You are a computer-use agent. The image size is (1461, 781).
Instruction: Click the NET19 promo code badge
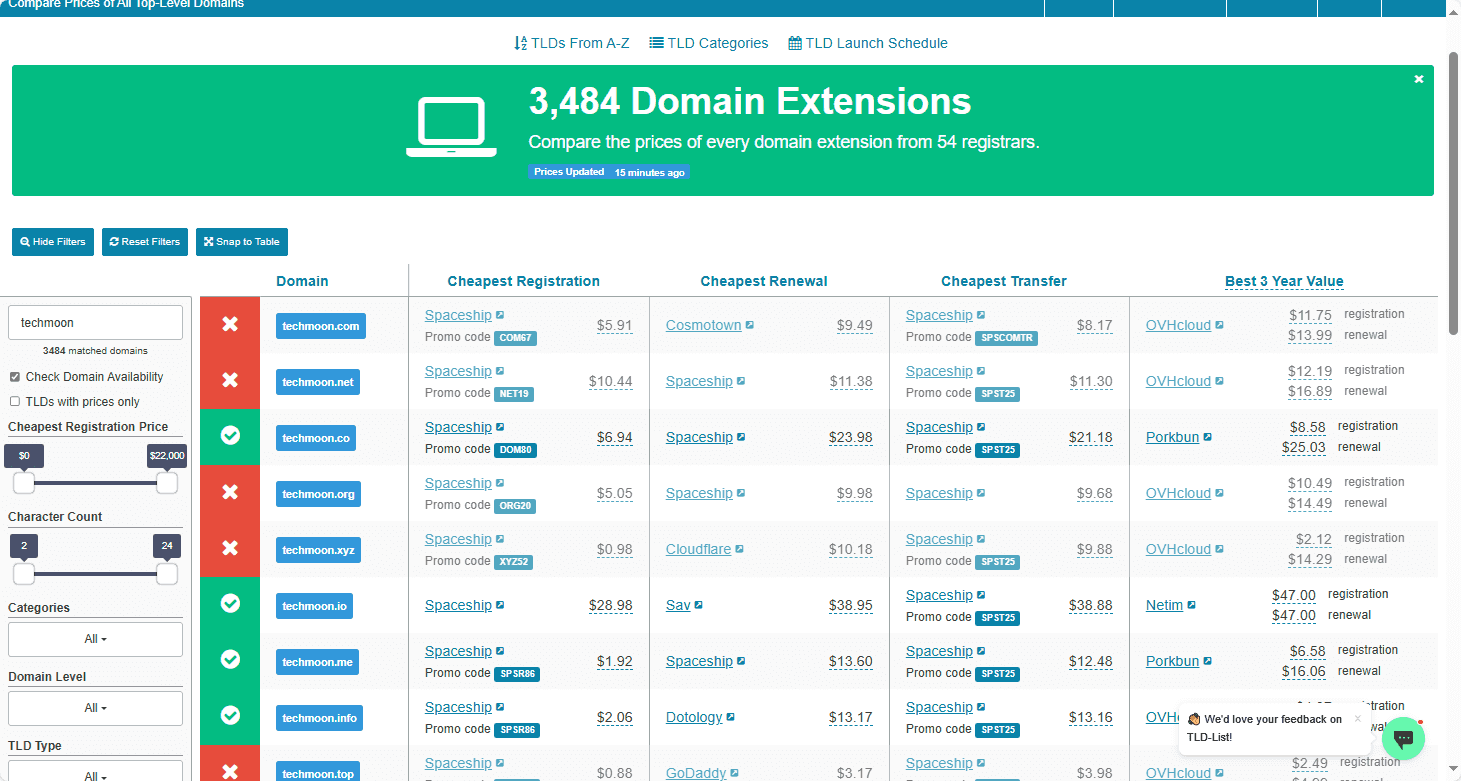click(514, 394)
